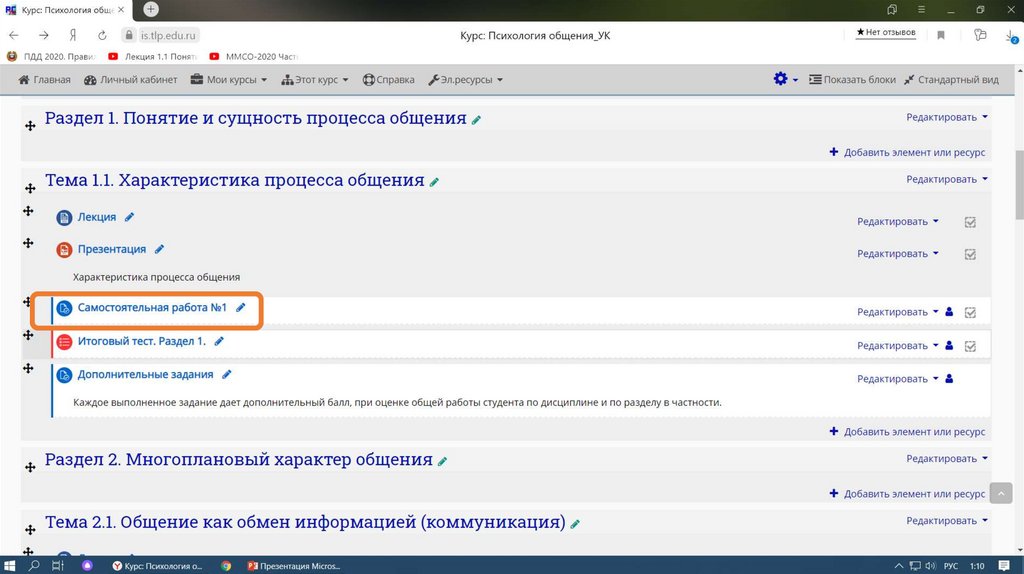Open the Главная menu item
Image resolution: width=1024 pixels, height=574 pixels.
click(x=45, y=80)
